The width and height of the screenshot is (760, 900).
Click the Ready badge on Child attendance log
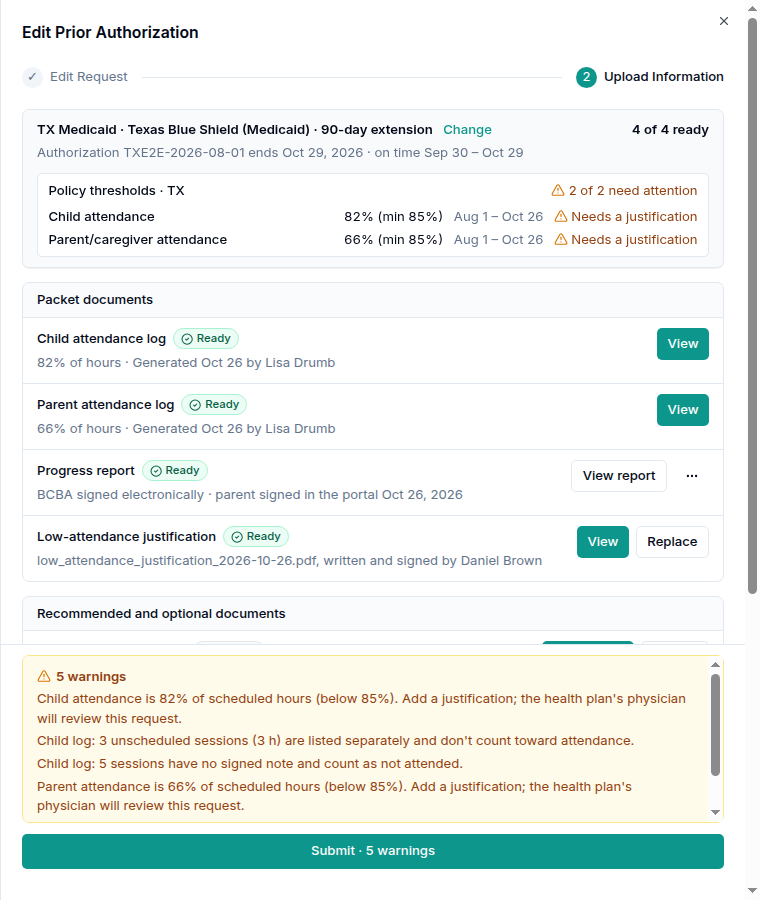206,339
